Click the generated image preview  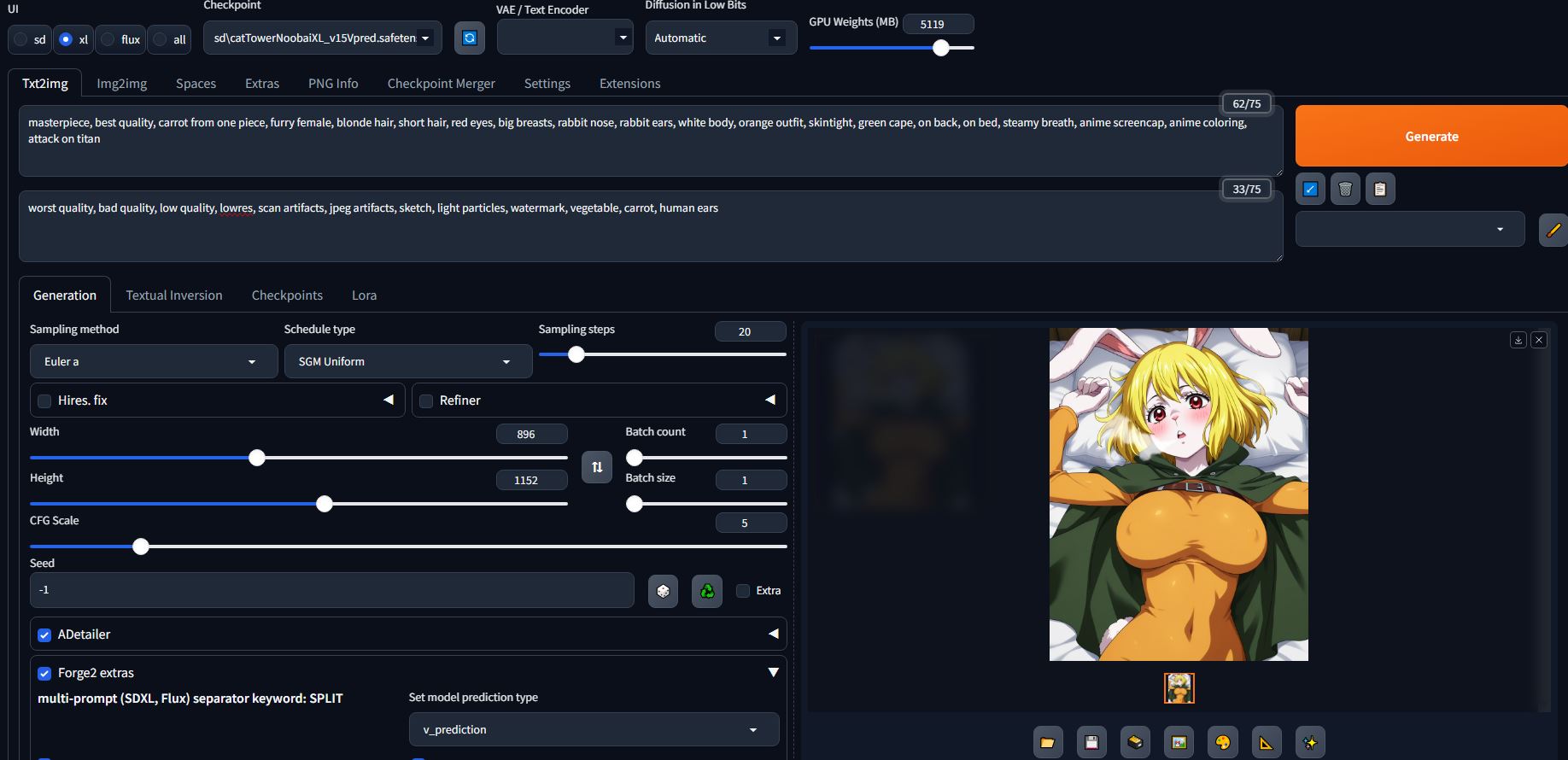(x=1179, y=494)
